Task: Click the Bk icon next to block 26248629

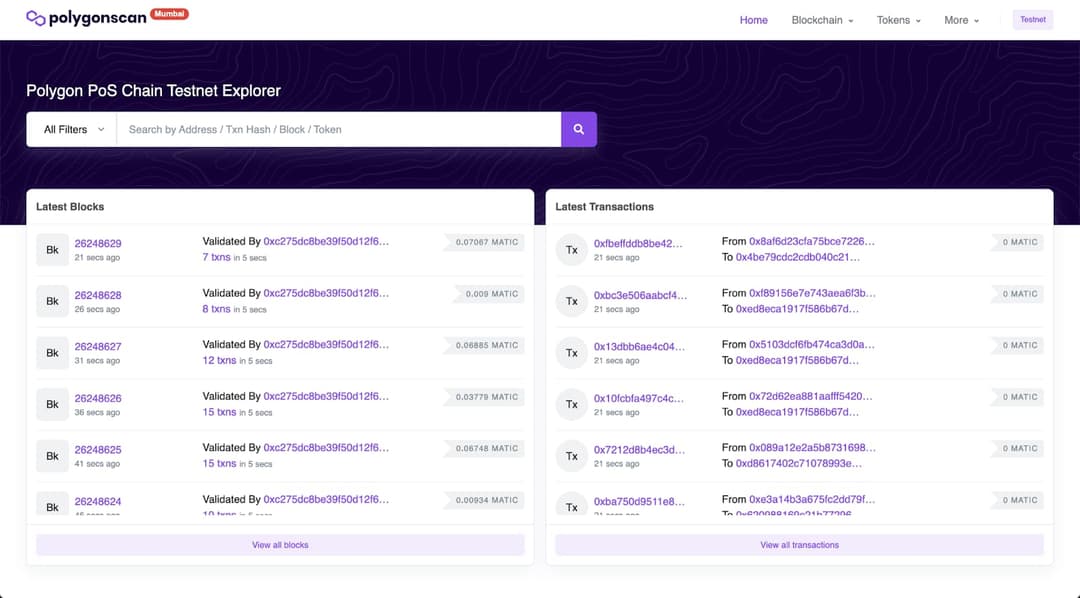Action: click(52, 249)
